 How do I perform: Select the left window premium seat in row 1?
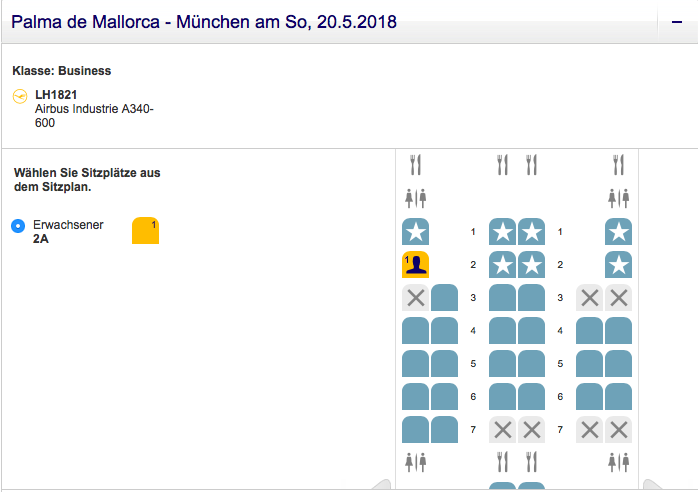415,232
